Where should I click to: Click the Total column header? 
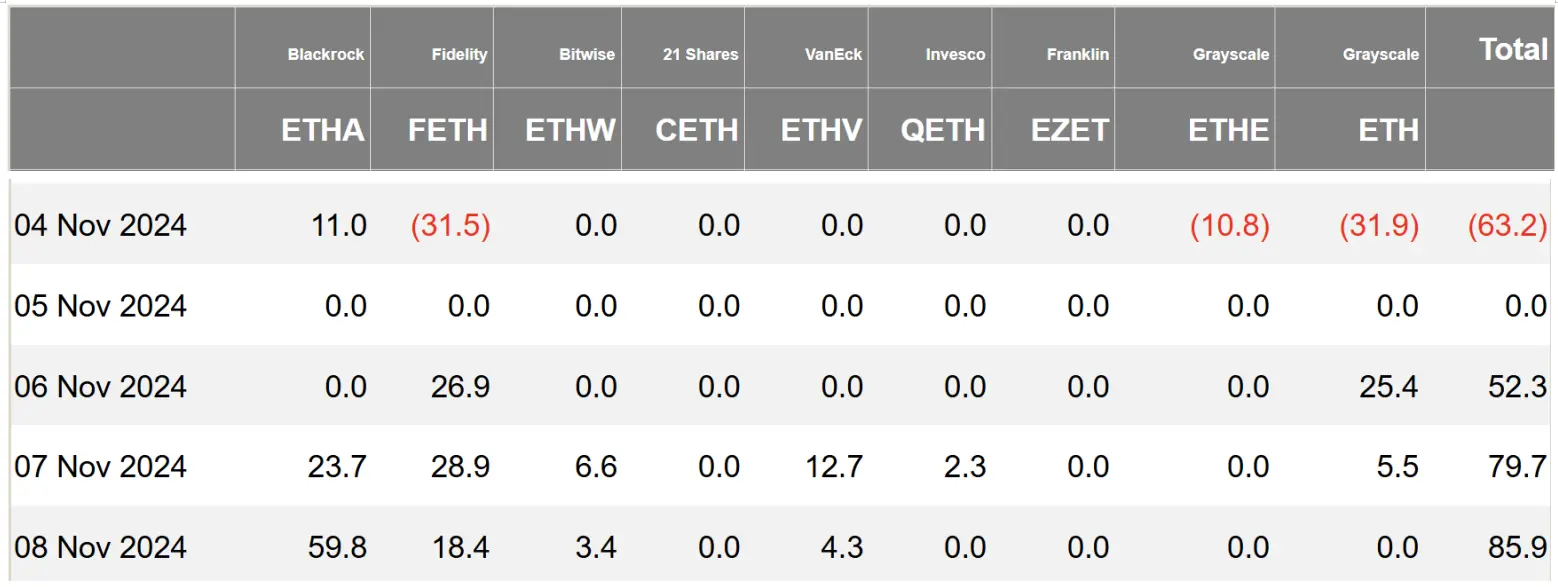[1513, 49]
